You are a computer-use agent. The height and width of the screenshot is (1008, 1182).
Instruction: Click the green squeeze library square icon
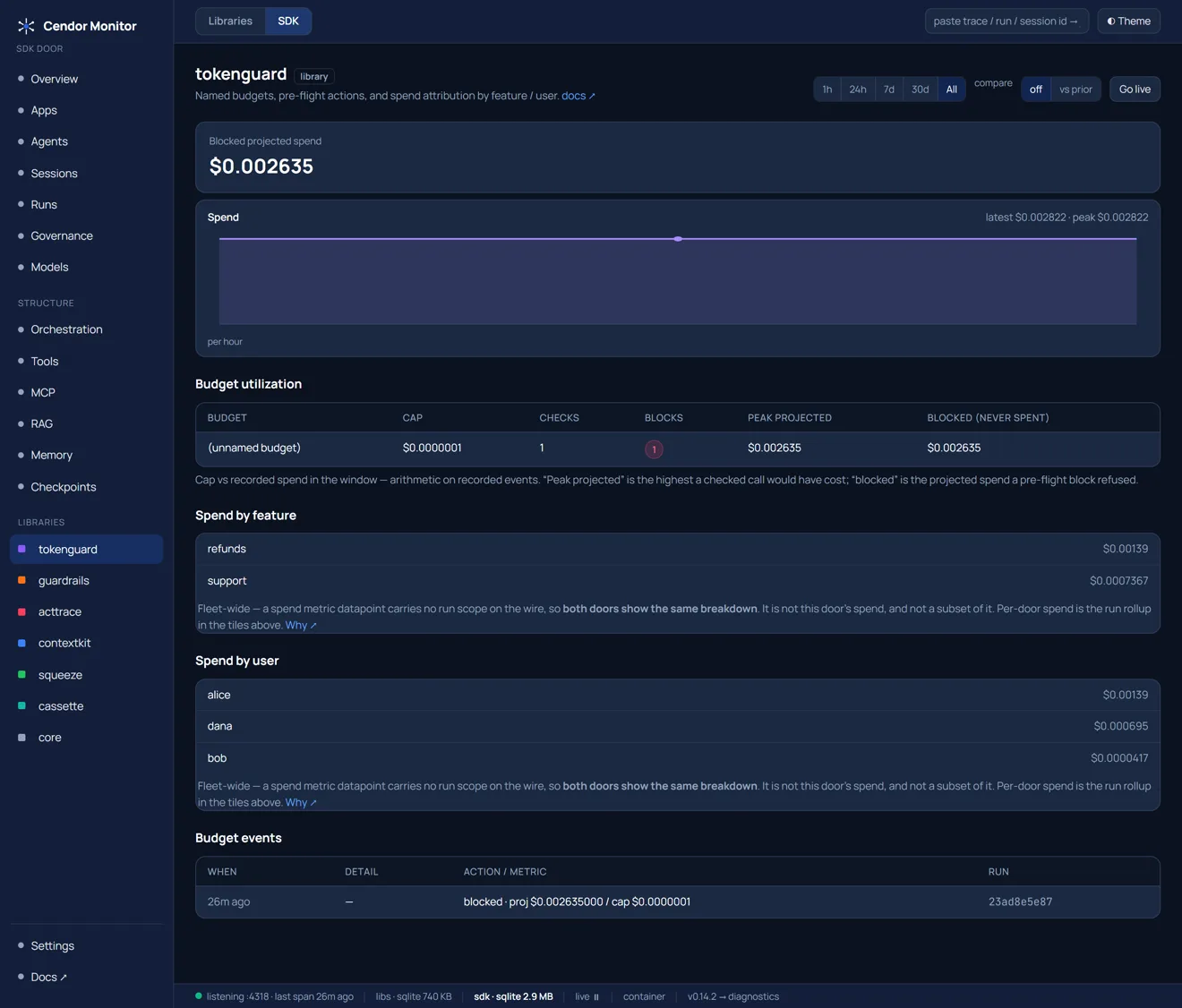point(21,674)
